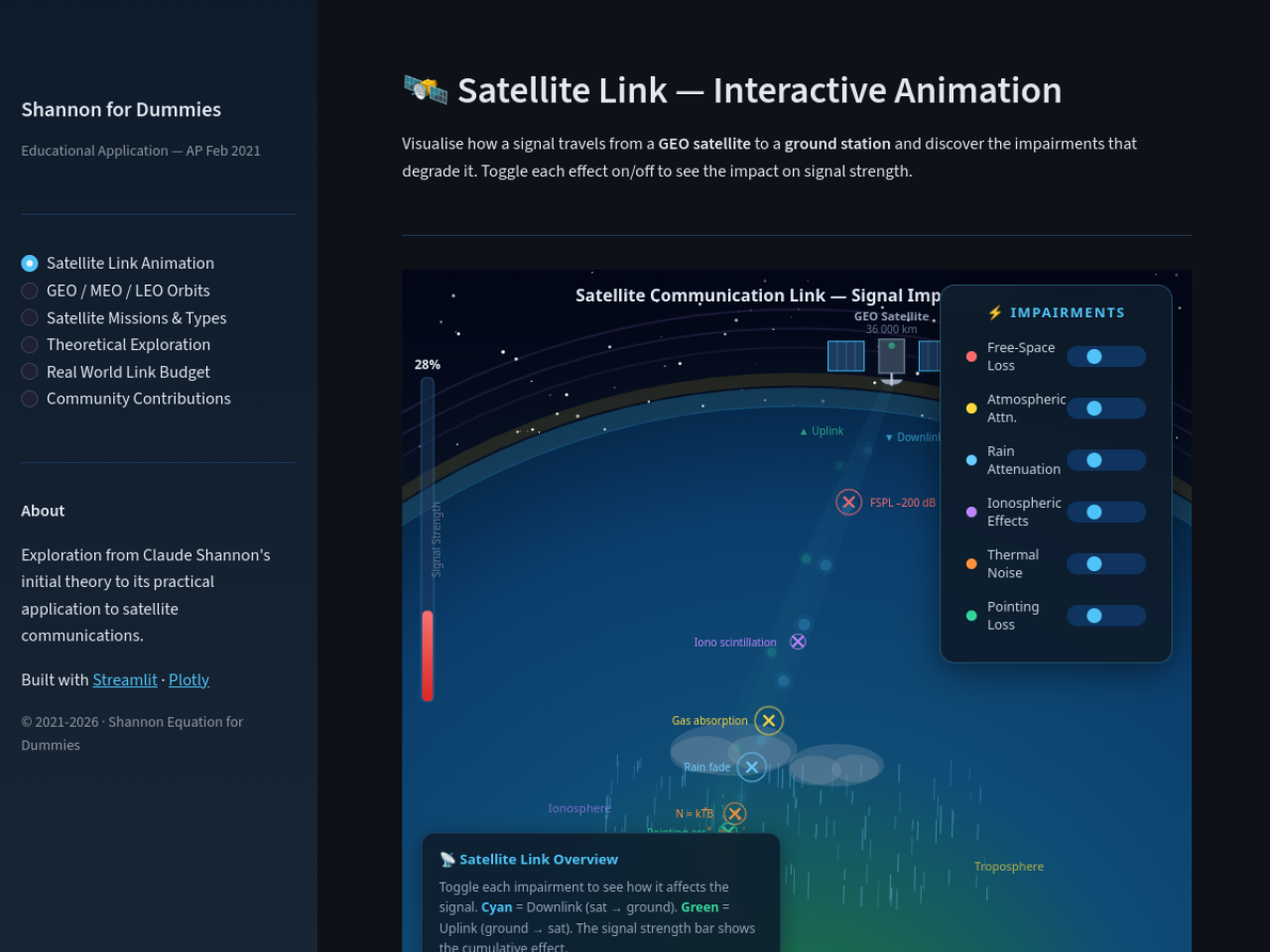
Task: Toggle the Free-Space Loss switch
Action: tap(1106, 356)
